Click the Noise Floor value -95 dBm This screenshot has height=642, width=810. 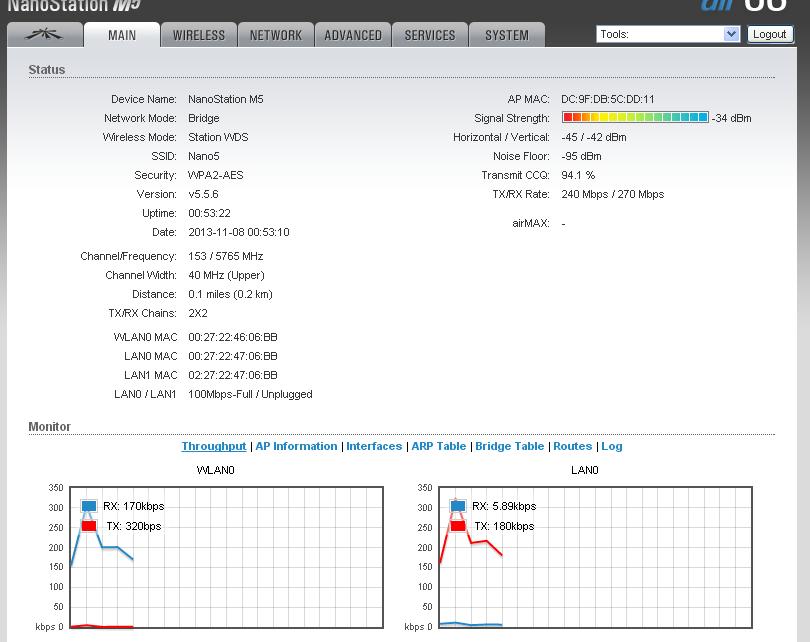pos(581,156)
